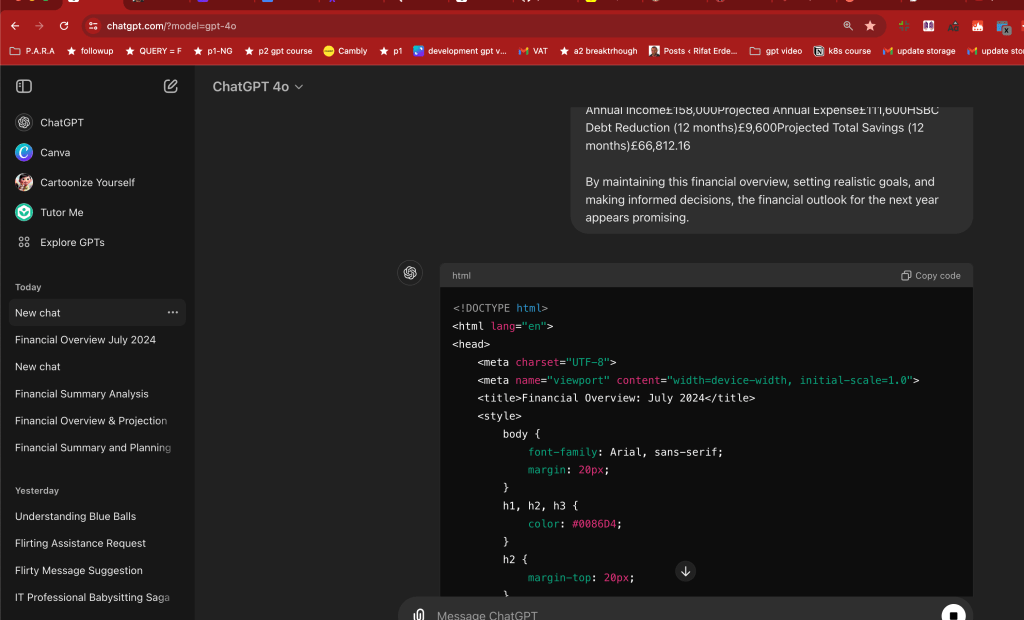The image size is (1024, 620).
Task: View site information icon in the address bar
Action: click(x=93, y=26)
